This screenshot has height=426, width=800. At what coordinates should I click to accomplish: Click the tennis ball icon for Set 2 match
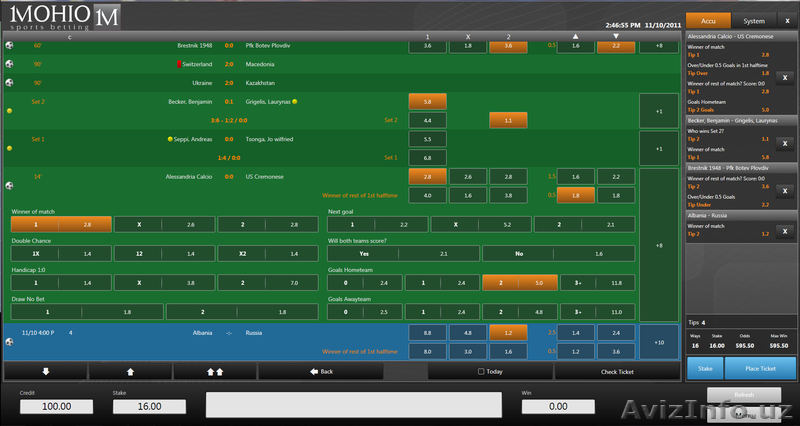pos(10,111)
